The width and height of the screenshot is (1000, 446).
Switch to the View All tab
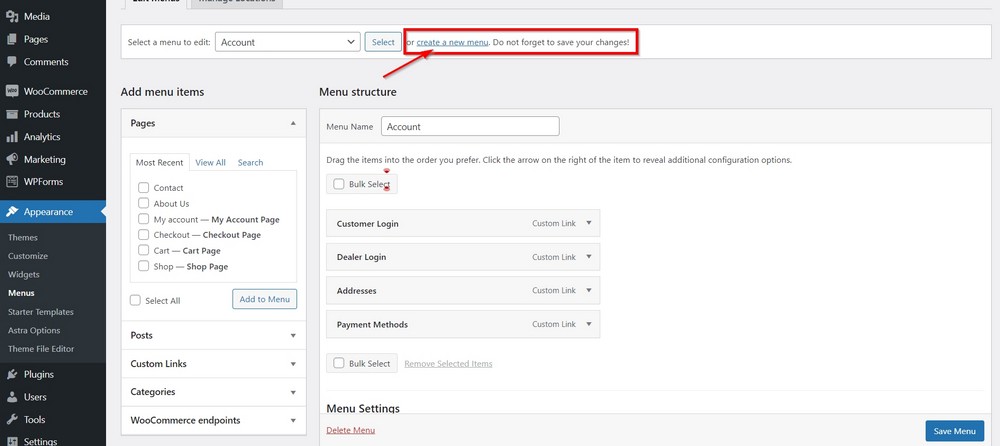210,163
